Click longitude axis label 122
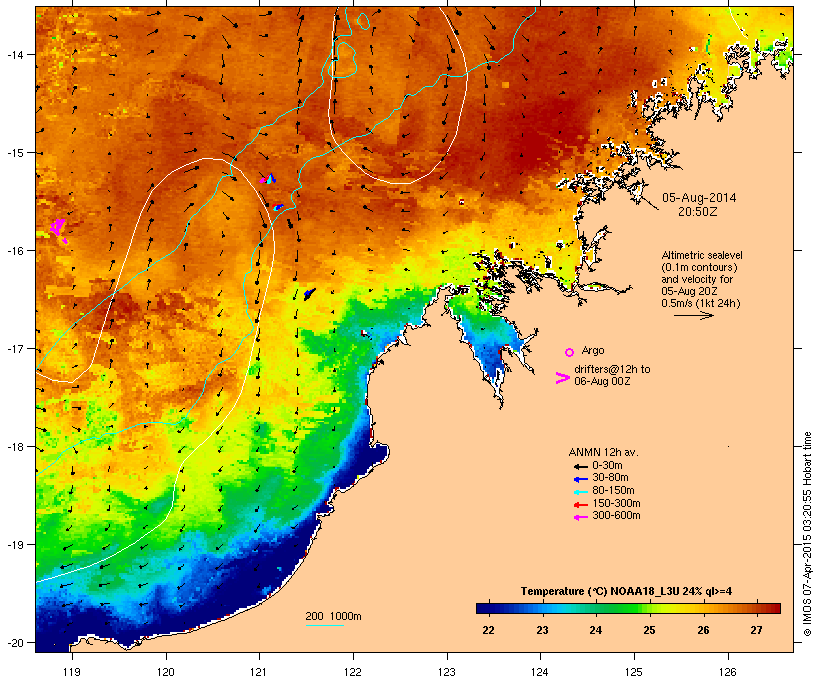 coord(353,672)
